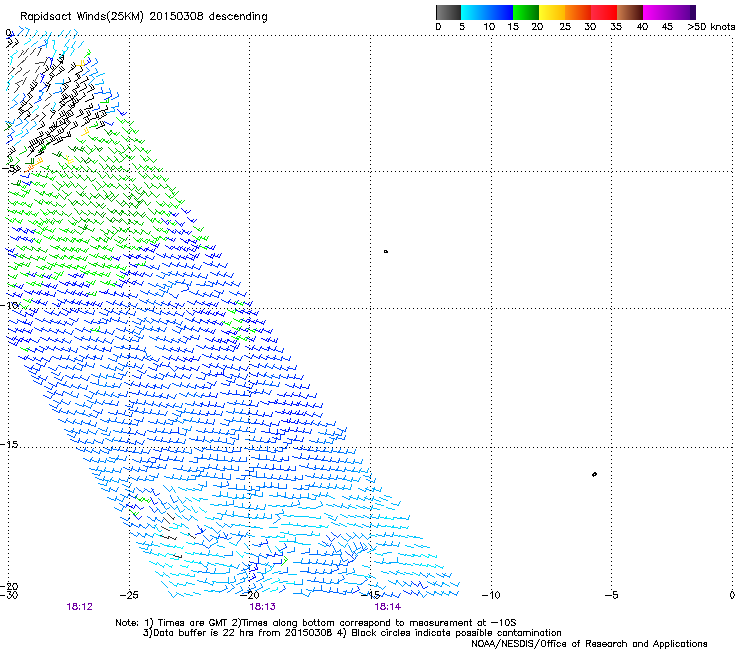Select the green 15-20 knots legend swatch
Screen dimensions: 740x650
[526, 12]
